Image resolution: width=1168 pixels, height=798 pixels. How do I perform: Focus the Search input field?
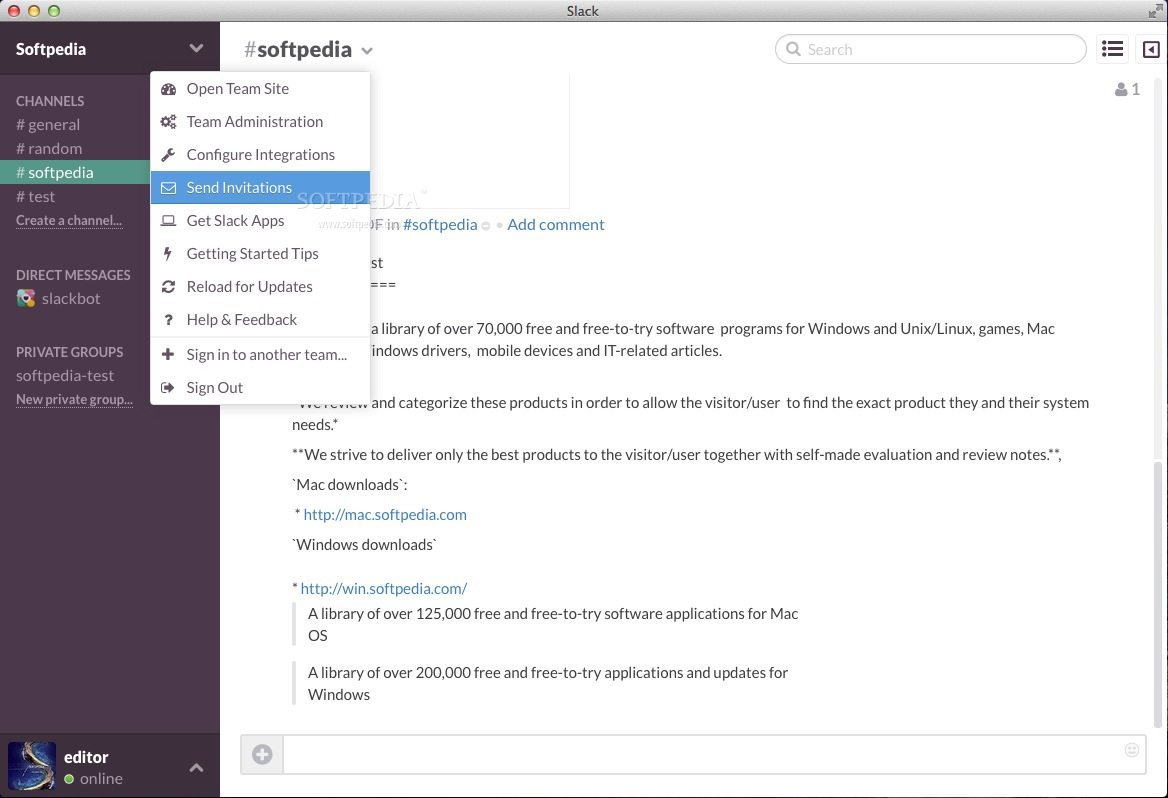930,49
